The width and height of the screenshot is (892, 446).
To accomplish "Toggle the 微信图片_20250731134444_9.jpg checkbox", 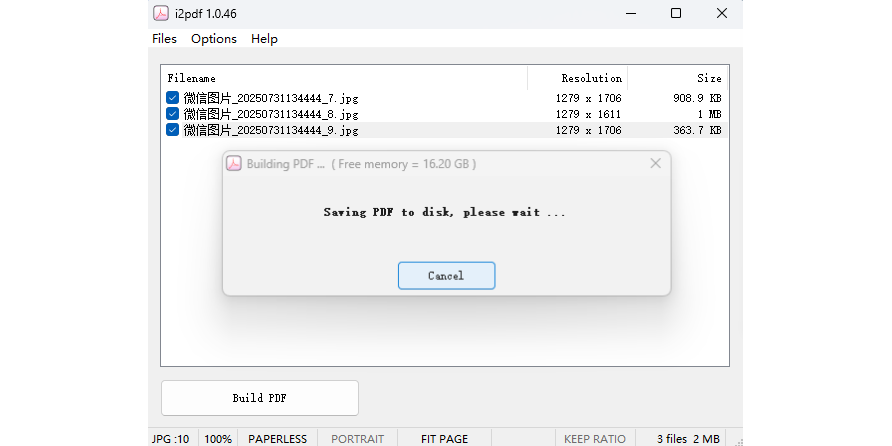I will [x=173, y=130].
